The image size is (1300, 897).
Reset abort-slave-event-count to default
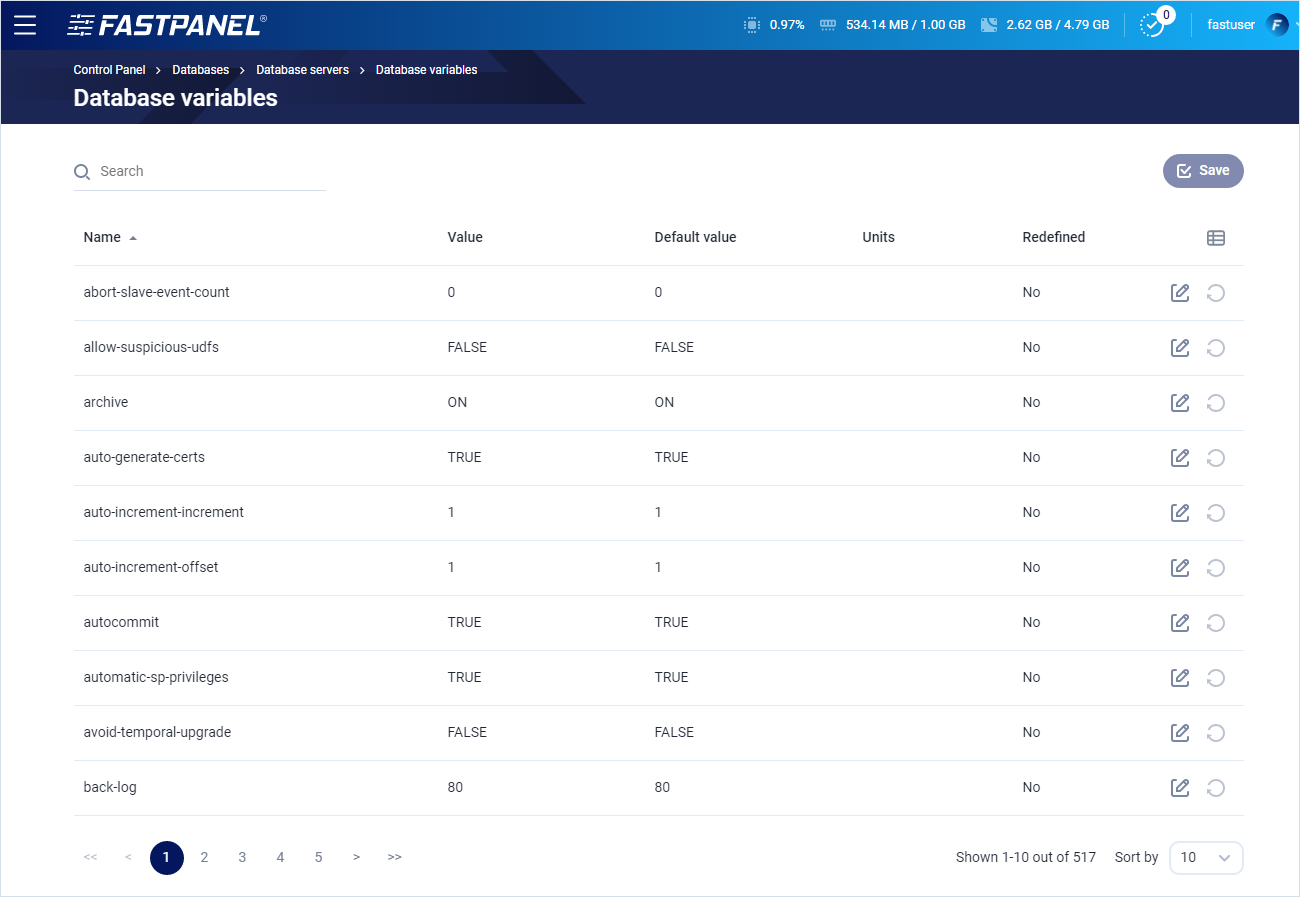[x=1216, y=293]
